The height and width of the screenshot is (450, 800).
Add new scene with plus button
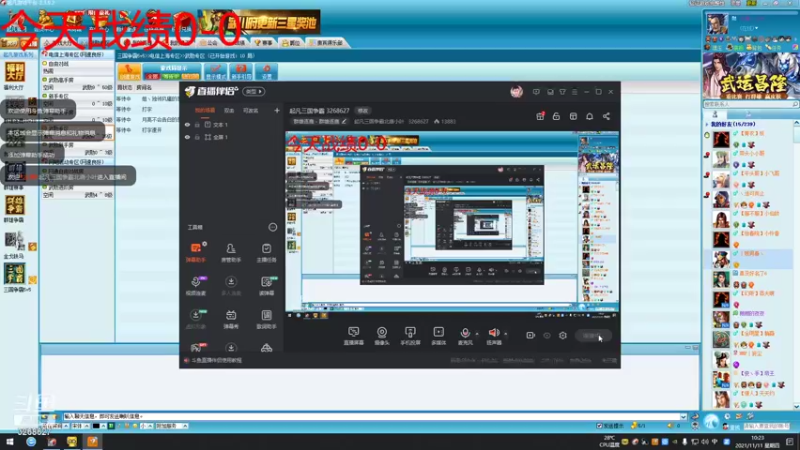[277, 110]
